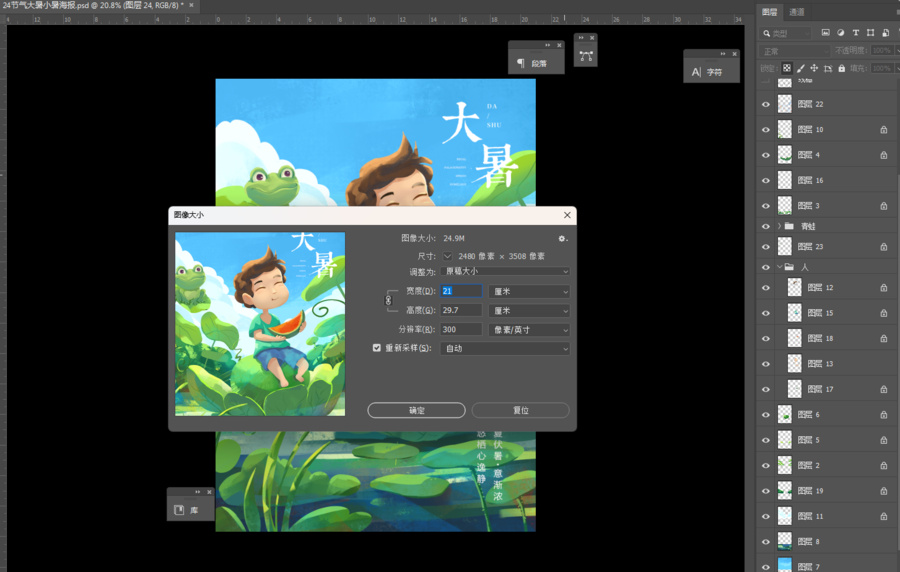Image resolution: width=900 pixels, height=572 pixels.
Task: Filter layers by adjustment layer icon
Action: 840,33
